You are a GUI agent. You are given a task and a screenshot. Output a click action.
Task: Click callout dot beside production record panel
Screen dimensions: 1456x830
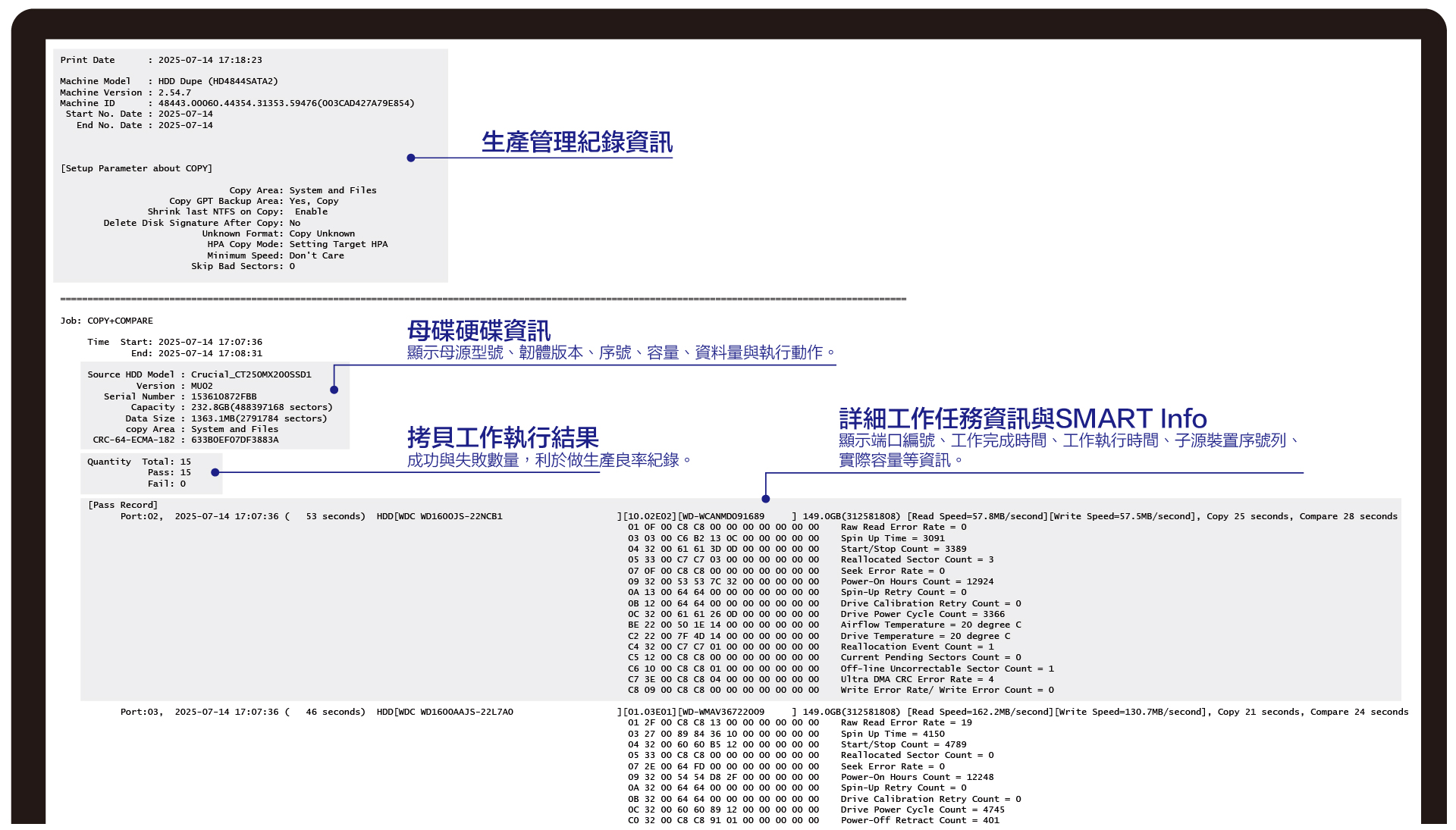coord(411,158)
